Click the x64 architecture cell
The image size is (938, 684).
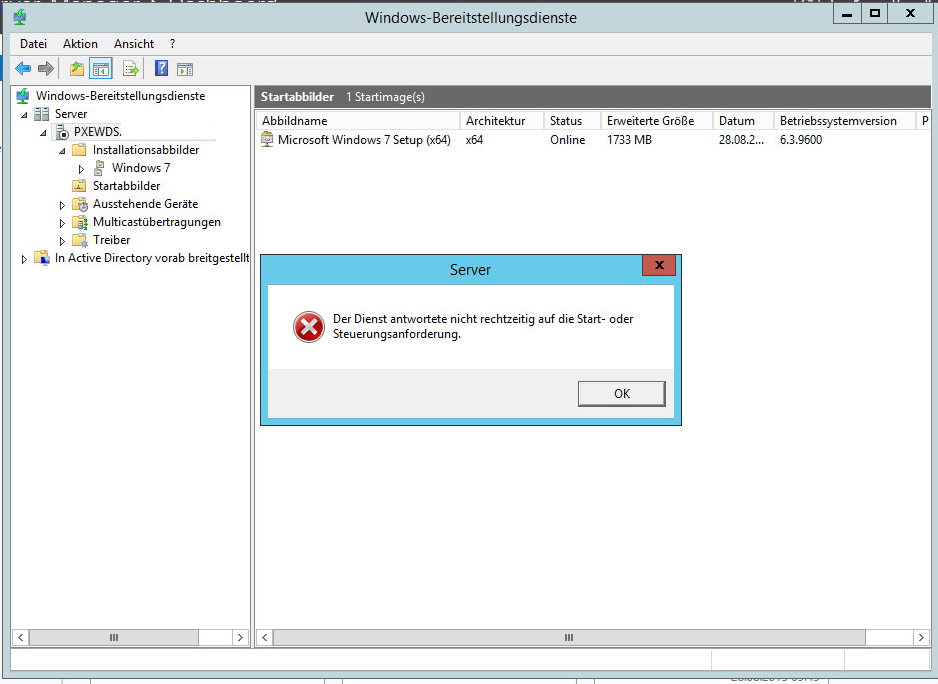(x=474, y=139)
